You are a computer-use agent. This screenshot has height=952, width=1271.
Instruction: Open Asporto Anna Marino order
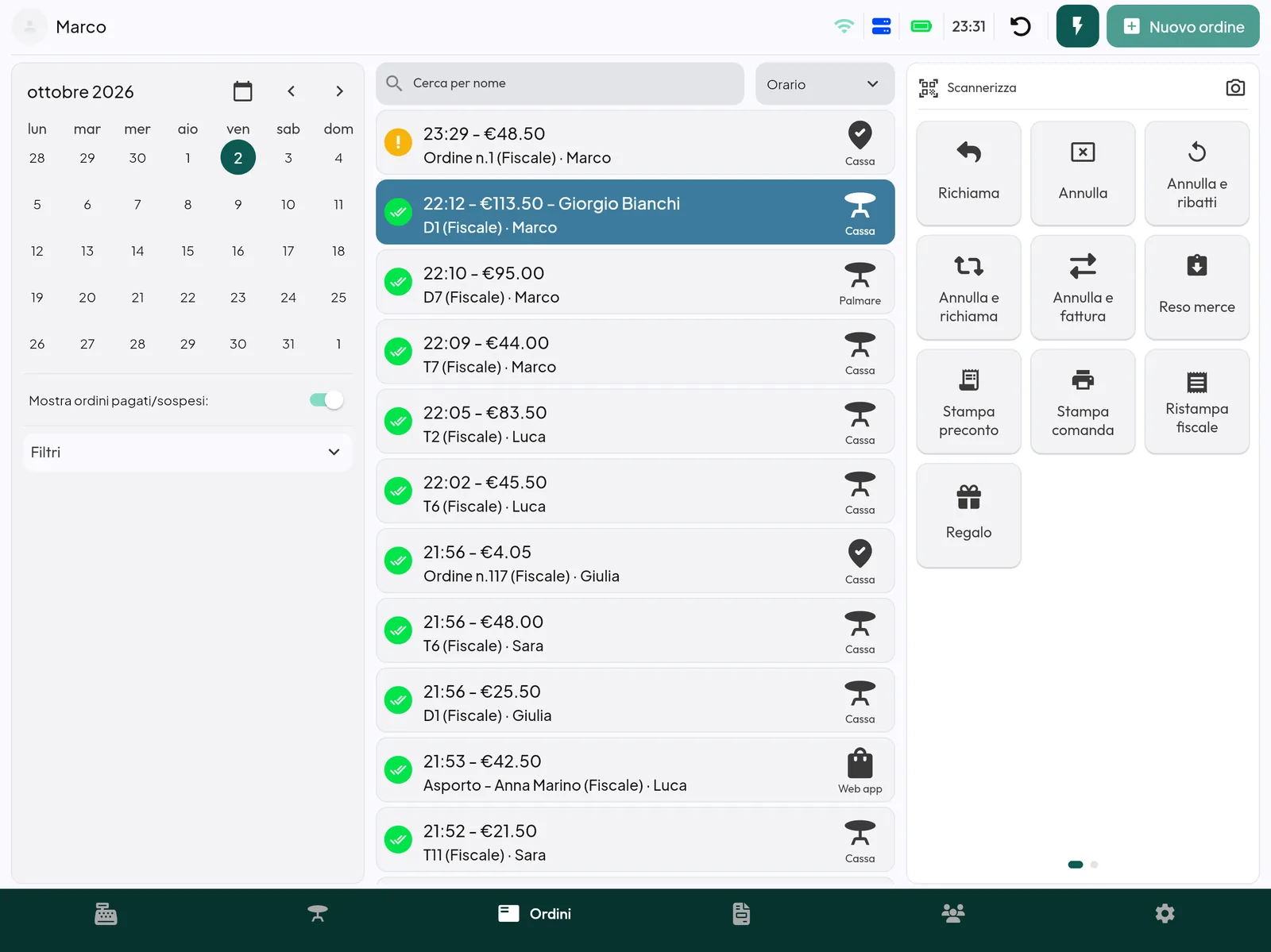[635, 770]
